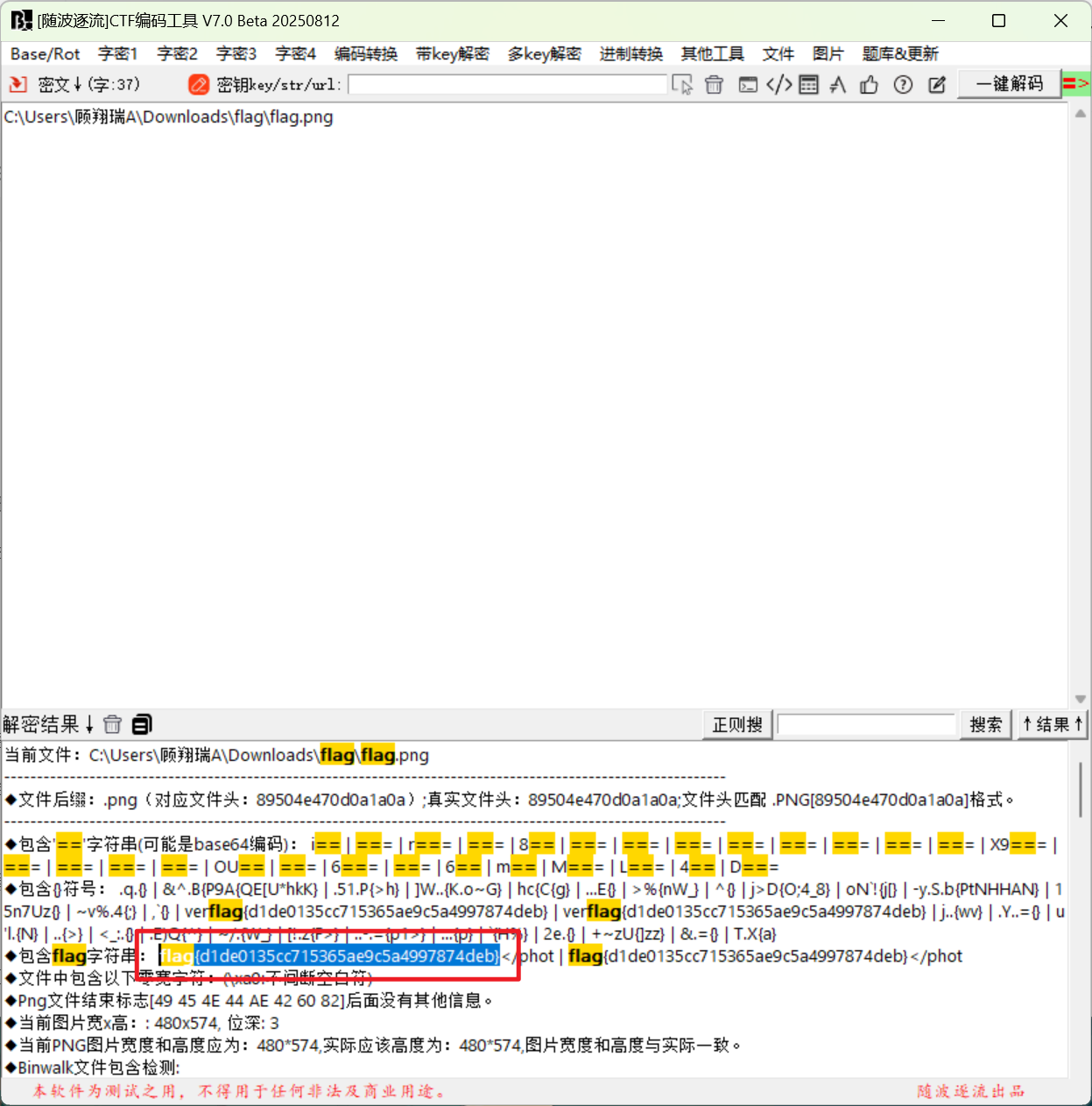Open the 图片 menu

point(827,54)
